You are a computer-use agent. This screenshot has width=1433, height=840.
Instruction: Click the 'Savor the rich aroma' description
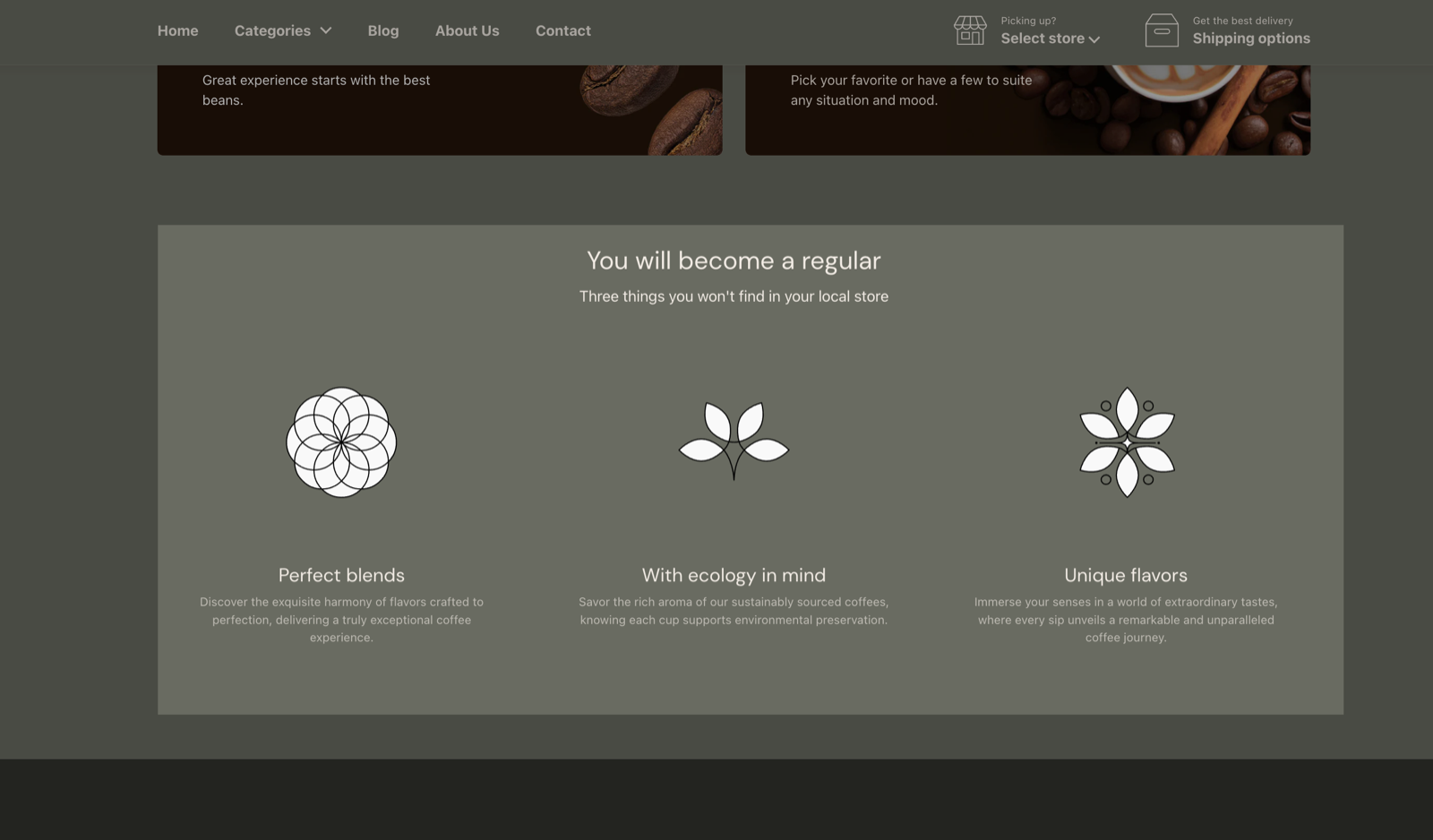click(x=734, y=611)
